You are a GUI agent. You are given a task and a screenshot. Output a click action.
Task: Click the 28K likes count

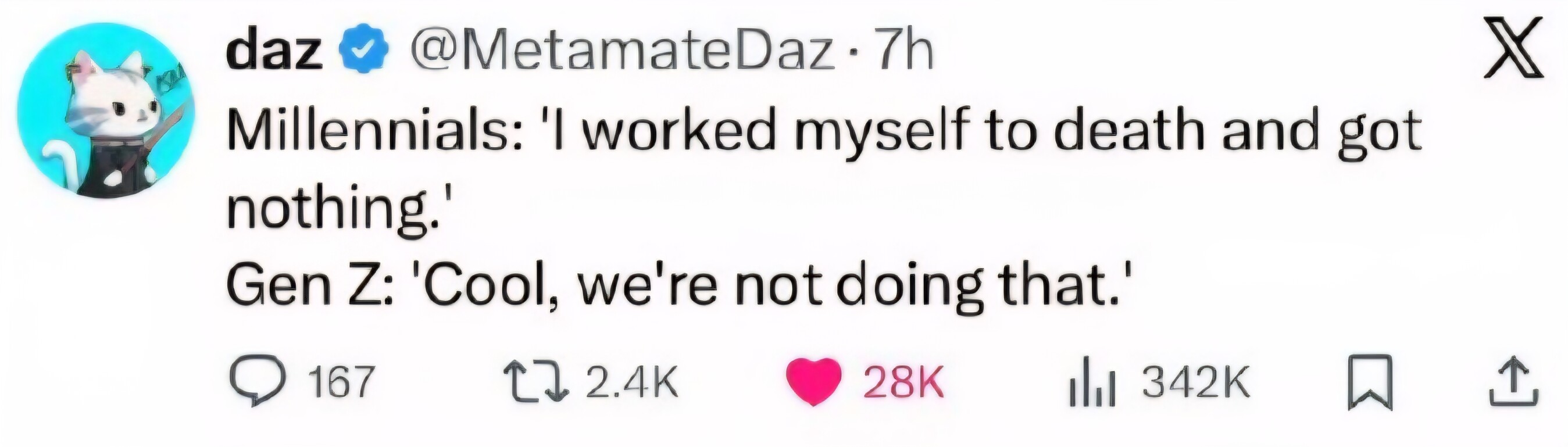click(x=903, y=382)
